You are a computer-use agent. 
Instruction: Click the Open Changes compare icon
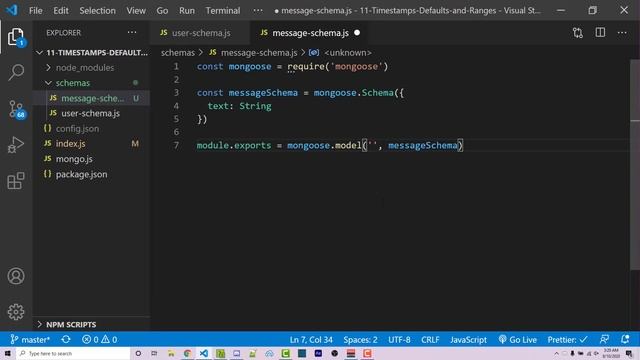tap(578, 33)
